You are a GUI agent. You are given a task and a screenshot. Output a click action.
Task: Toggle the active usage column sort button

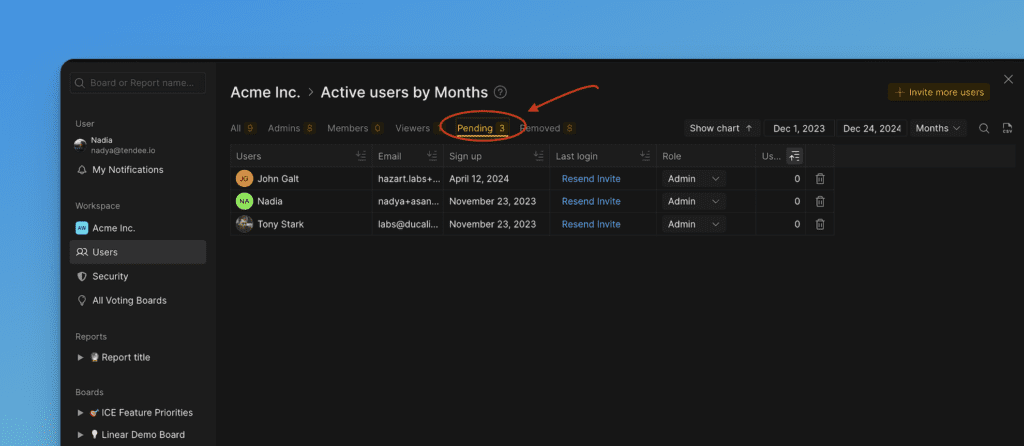click(794, 156)
